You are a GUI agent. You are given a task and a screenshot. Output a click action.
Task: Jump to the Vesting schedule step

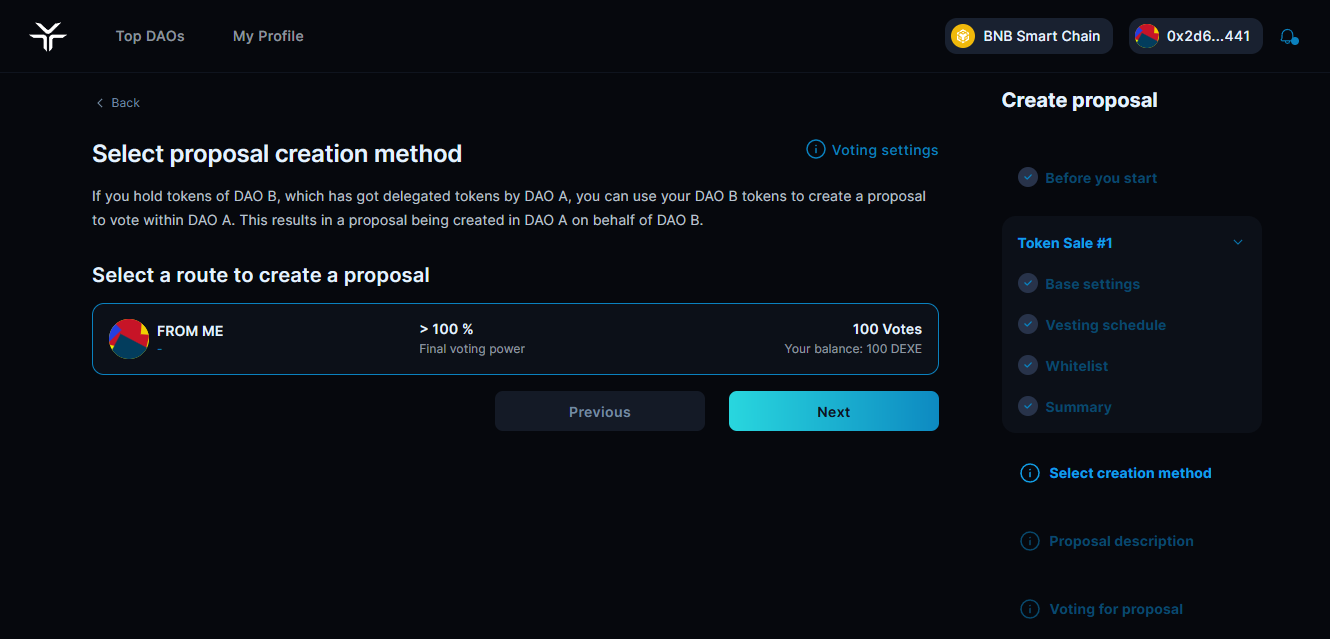(1105, 325)
